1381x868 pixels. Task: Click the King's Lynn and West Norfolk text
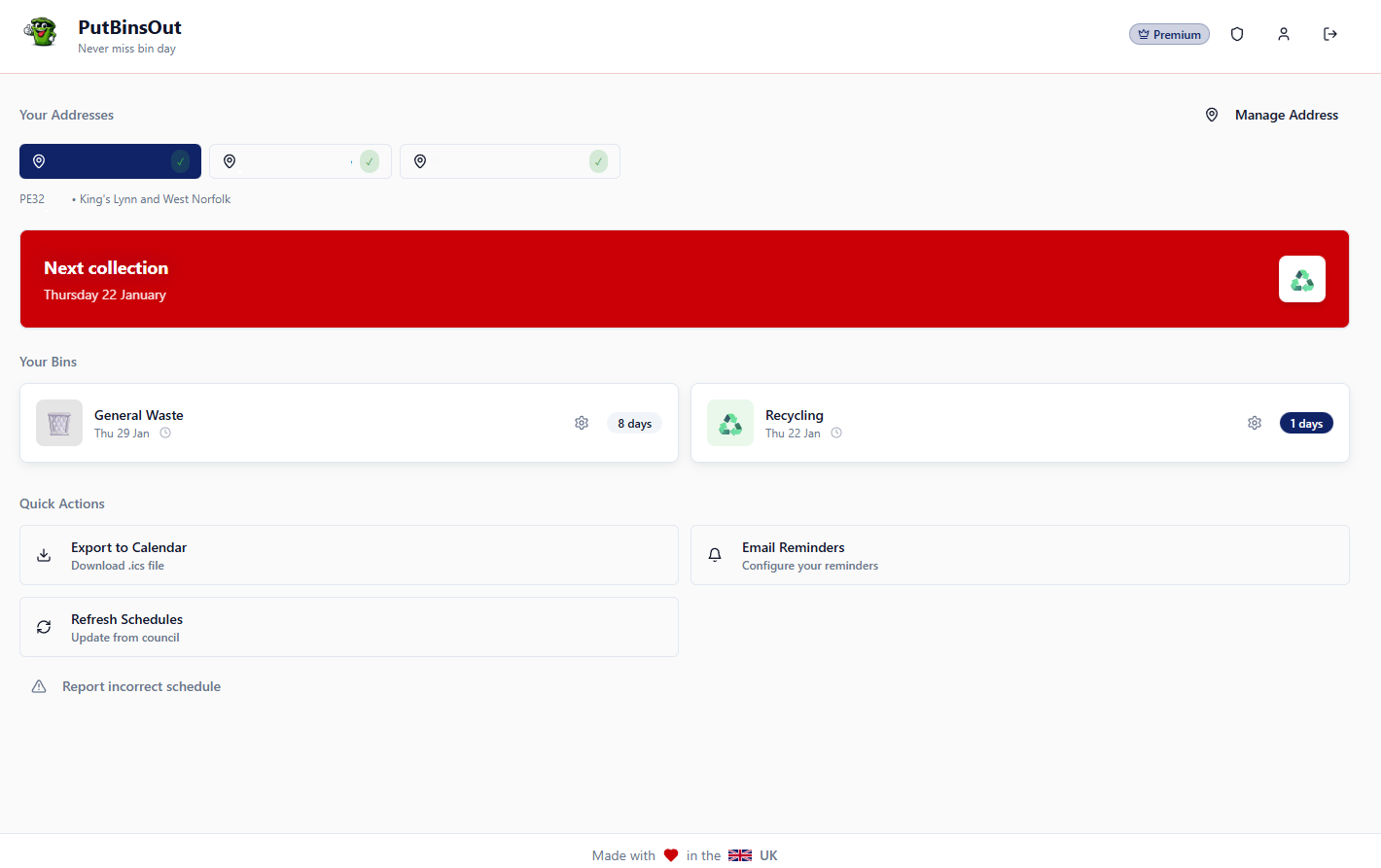(x=156, y=199)
